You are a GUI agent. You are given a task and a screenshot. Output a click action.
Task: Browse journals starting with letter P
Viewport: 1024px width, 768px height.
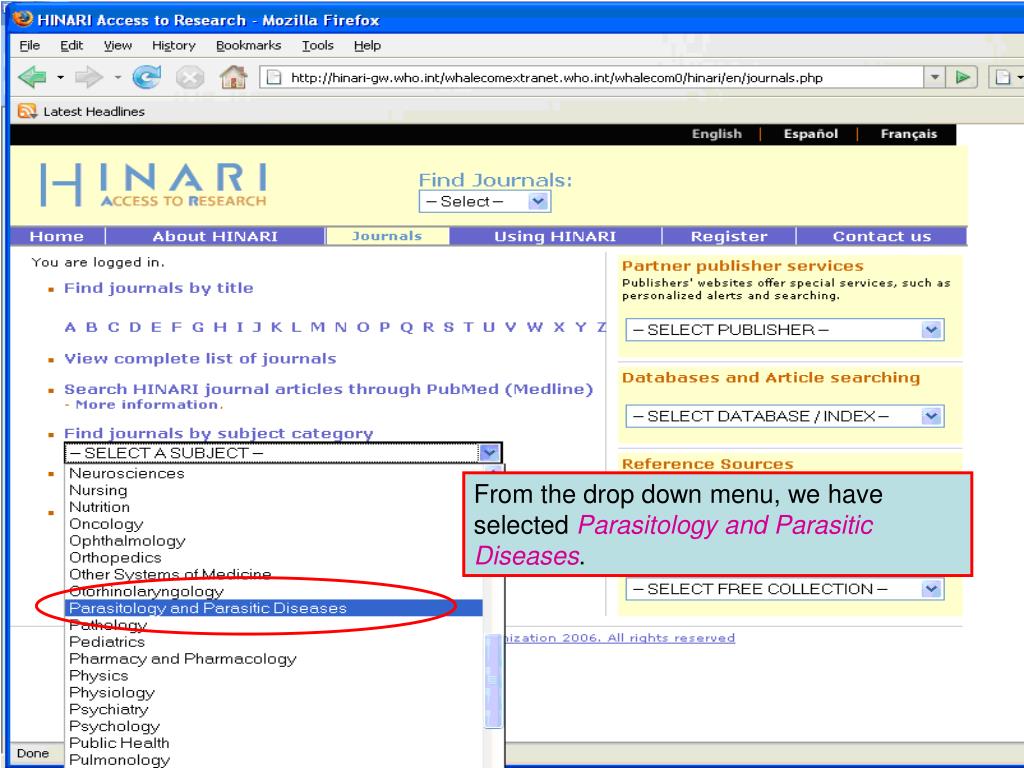click(385, 327)
